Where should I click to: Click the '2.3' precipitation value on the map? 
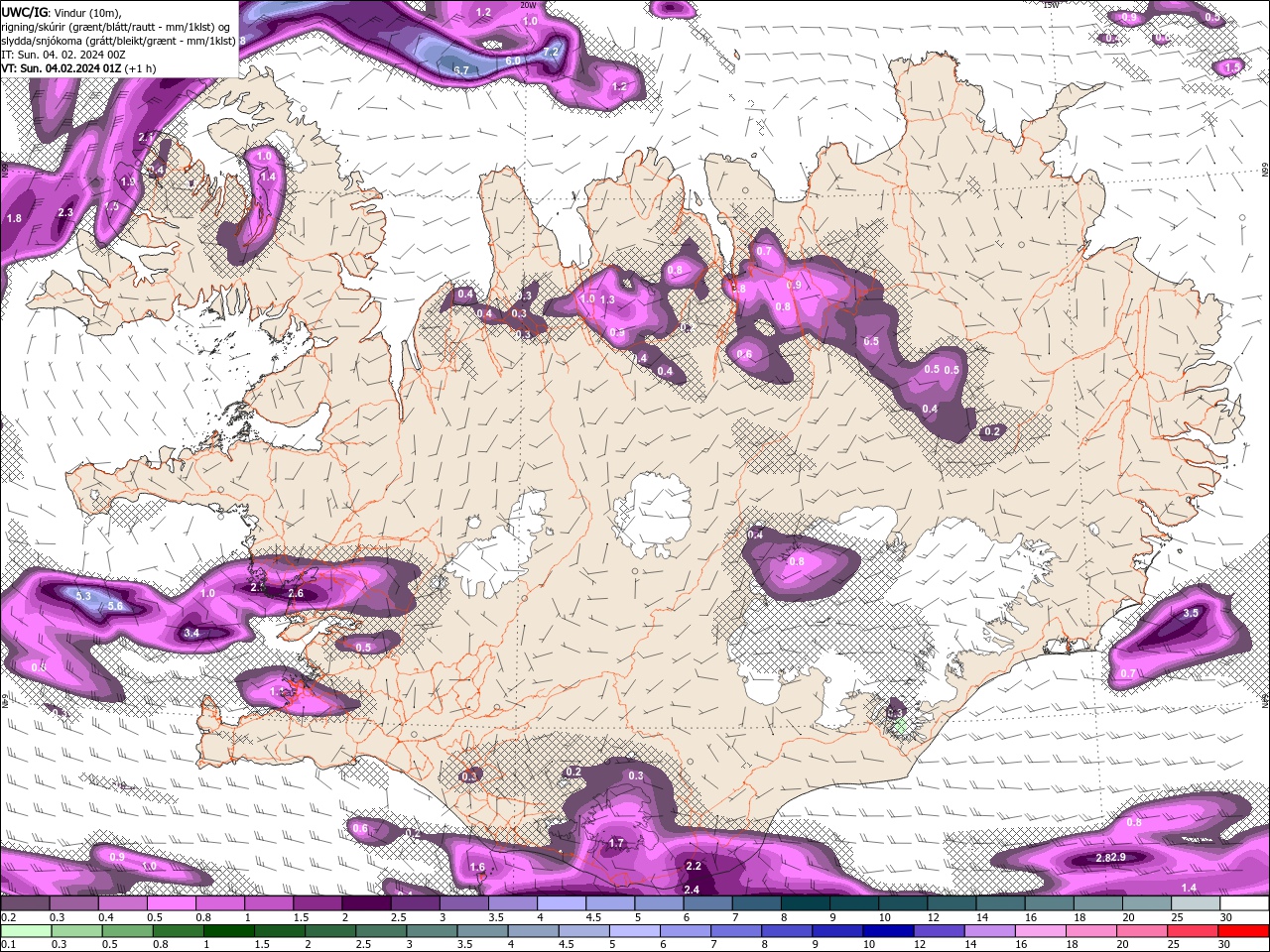click(66, 212)
